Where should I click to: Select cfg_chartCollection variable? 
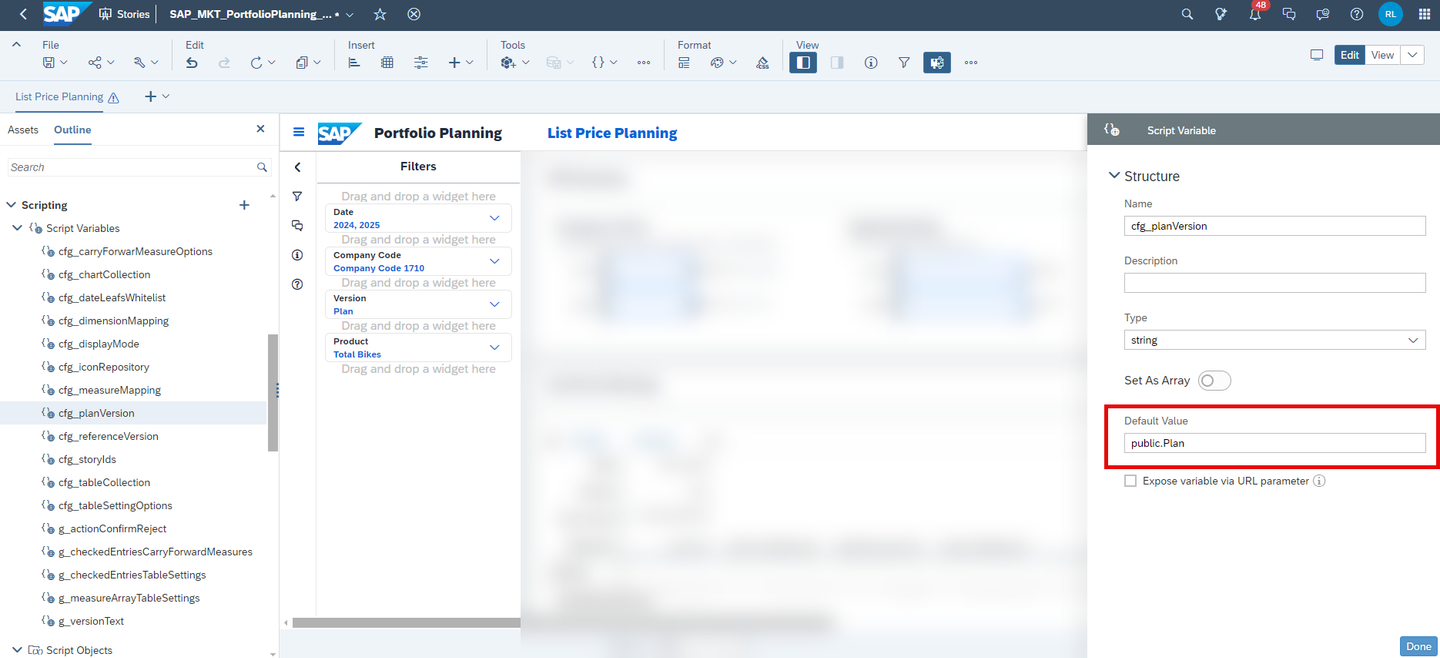click(x=104, y=274)
